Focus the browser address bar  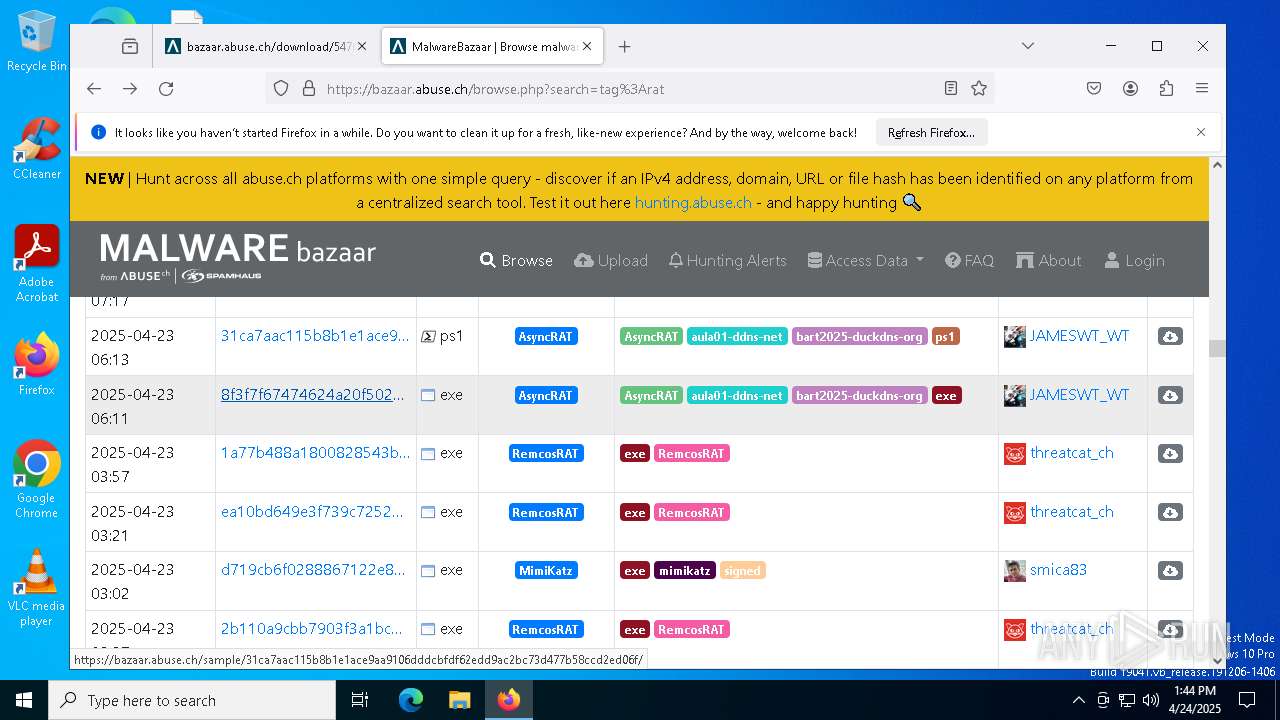pos(630,89)
